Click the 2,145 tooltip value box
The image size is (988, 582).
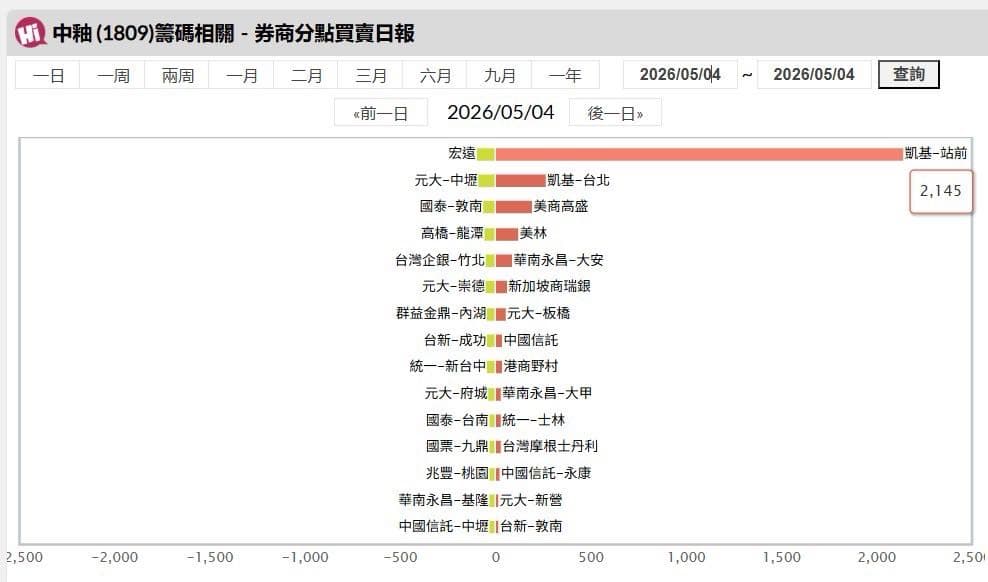[x=941, y=191]
